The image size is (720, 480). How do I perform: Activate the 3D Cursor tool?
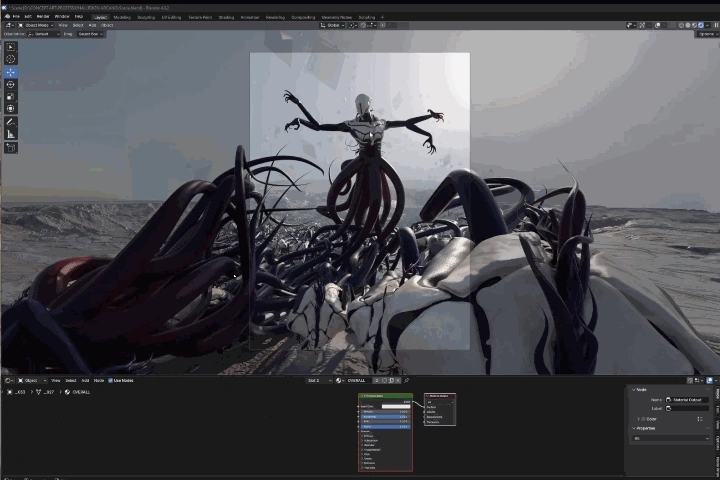point(11,59)
